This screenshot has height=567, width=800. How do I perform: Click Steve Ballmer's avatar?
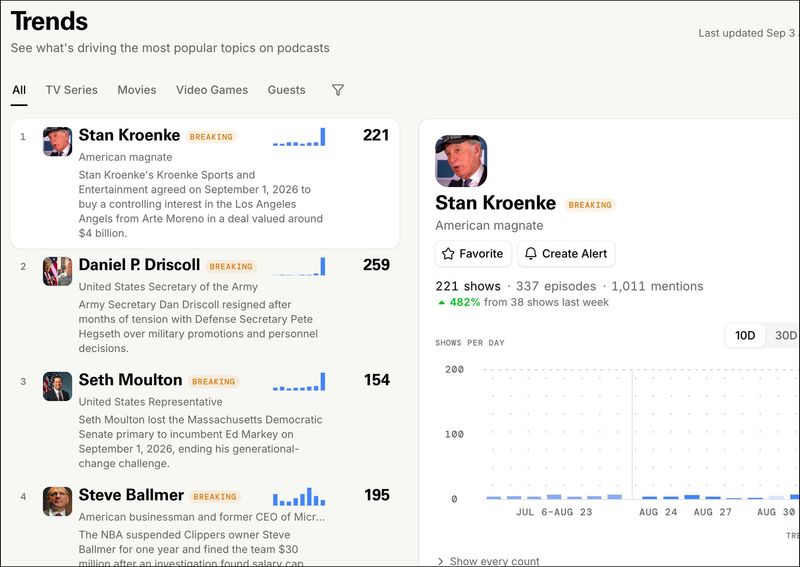pyautogui.click(x=57, y=501)
